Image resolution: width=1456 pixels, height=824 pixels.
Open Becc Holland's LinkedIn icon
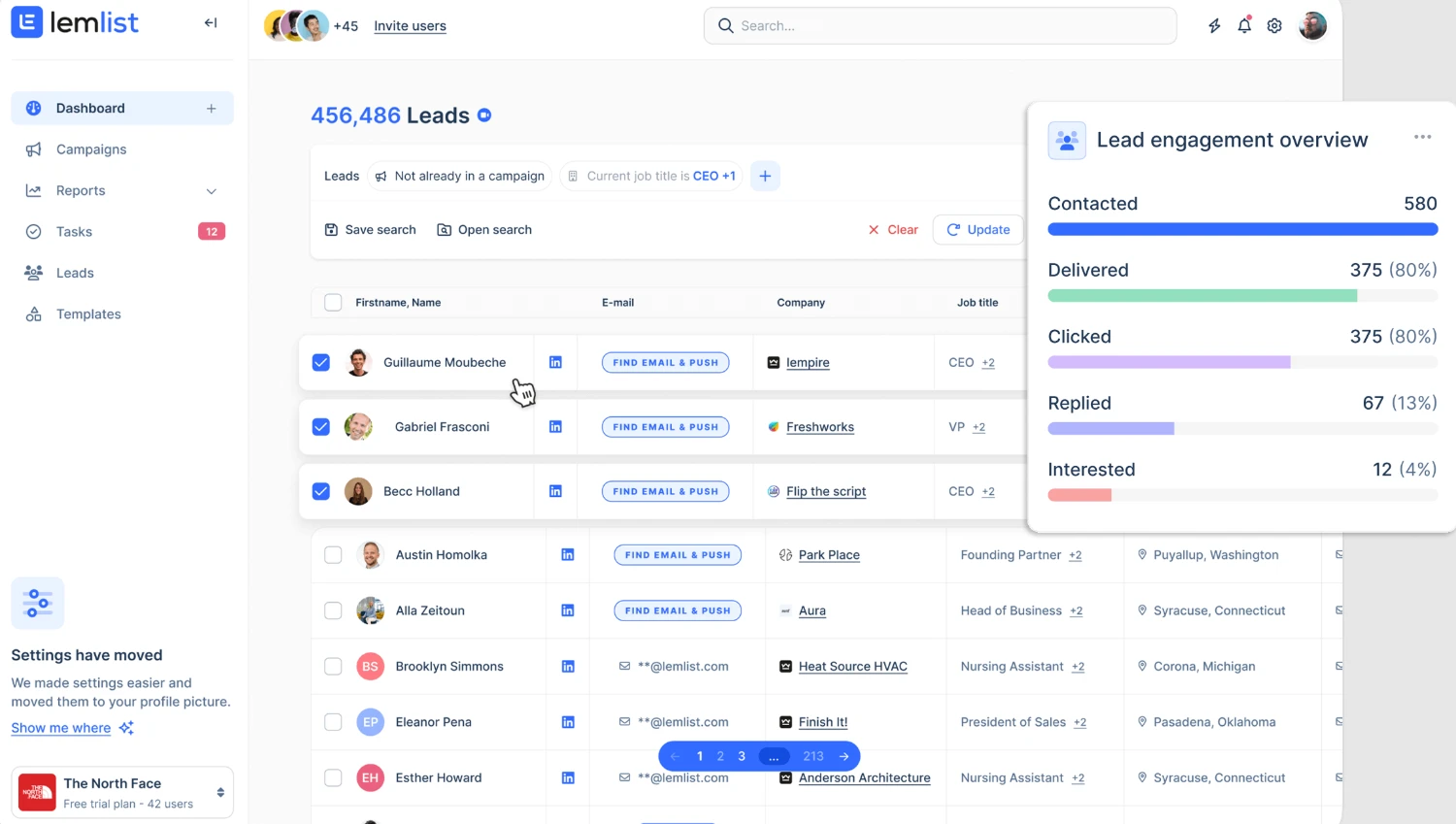point(555,491)
